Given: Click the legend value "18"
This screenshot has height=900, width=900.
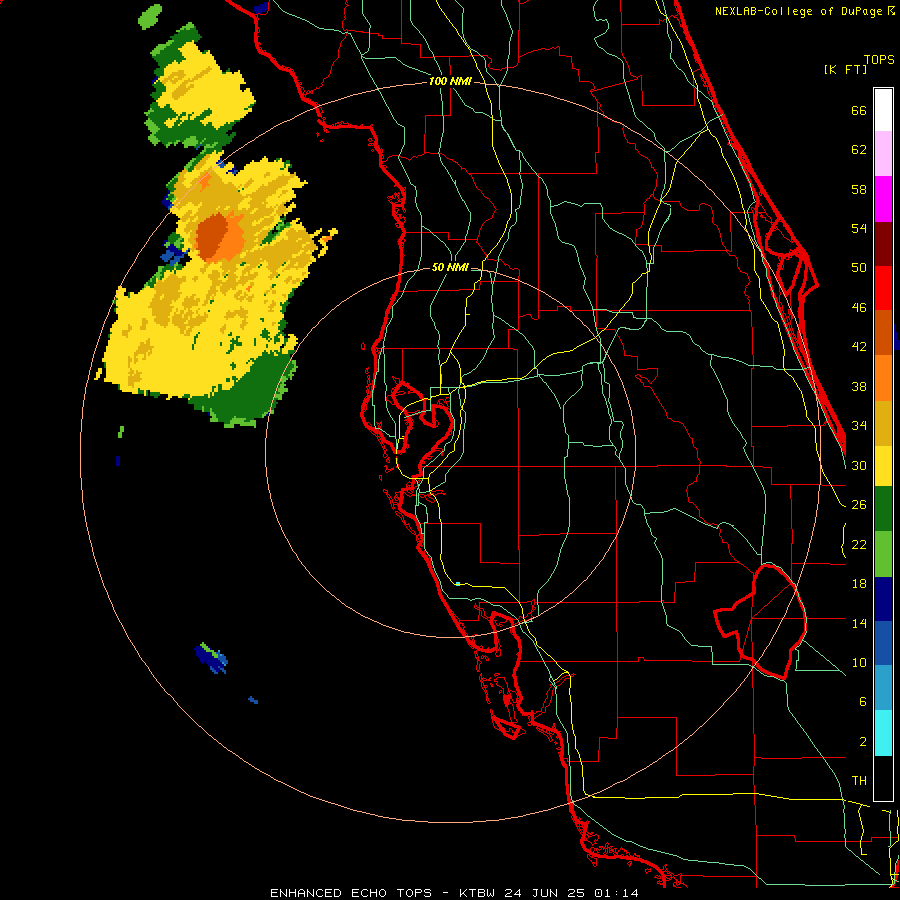Looking at the screenshot, I should 859,584.
